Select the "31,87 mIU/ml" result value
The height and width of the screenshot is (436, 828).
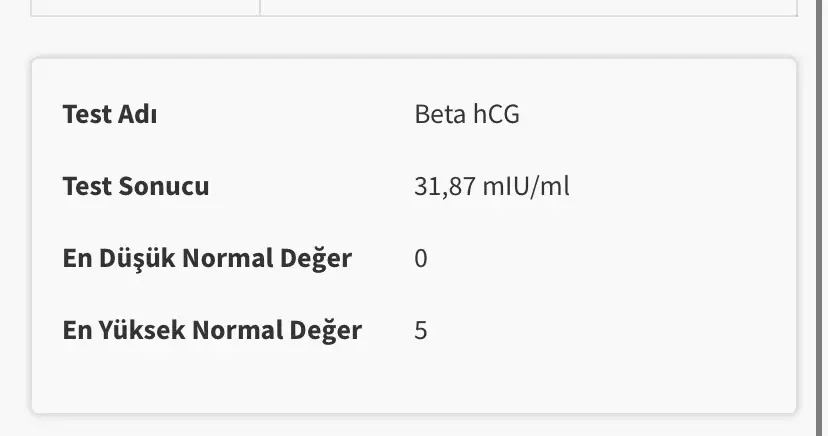(x=492, y=186)
